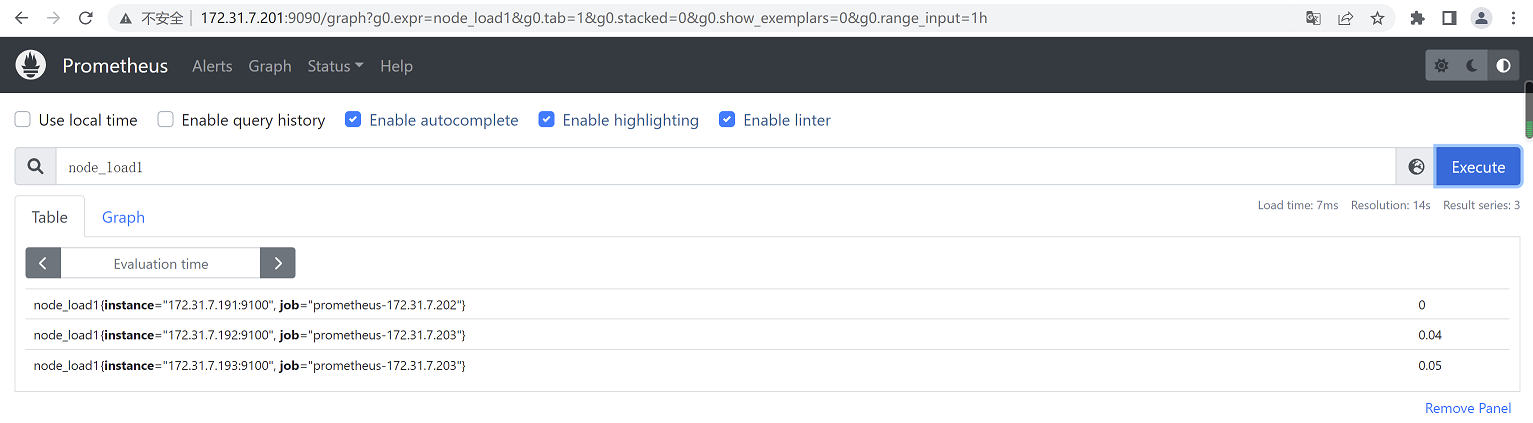The width and height of the screenshot is (1533, 423).
Task: Expand the Status dropdown menu
Action: tap(335, 66)
